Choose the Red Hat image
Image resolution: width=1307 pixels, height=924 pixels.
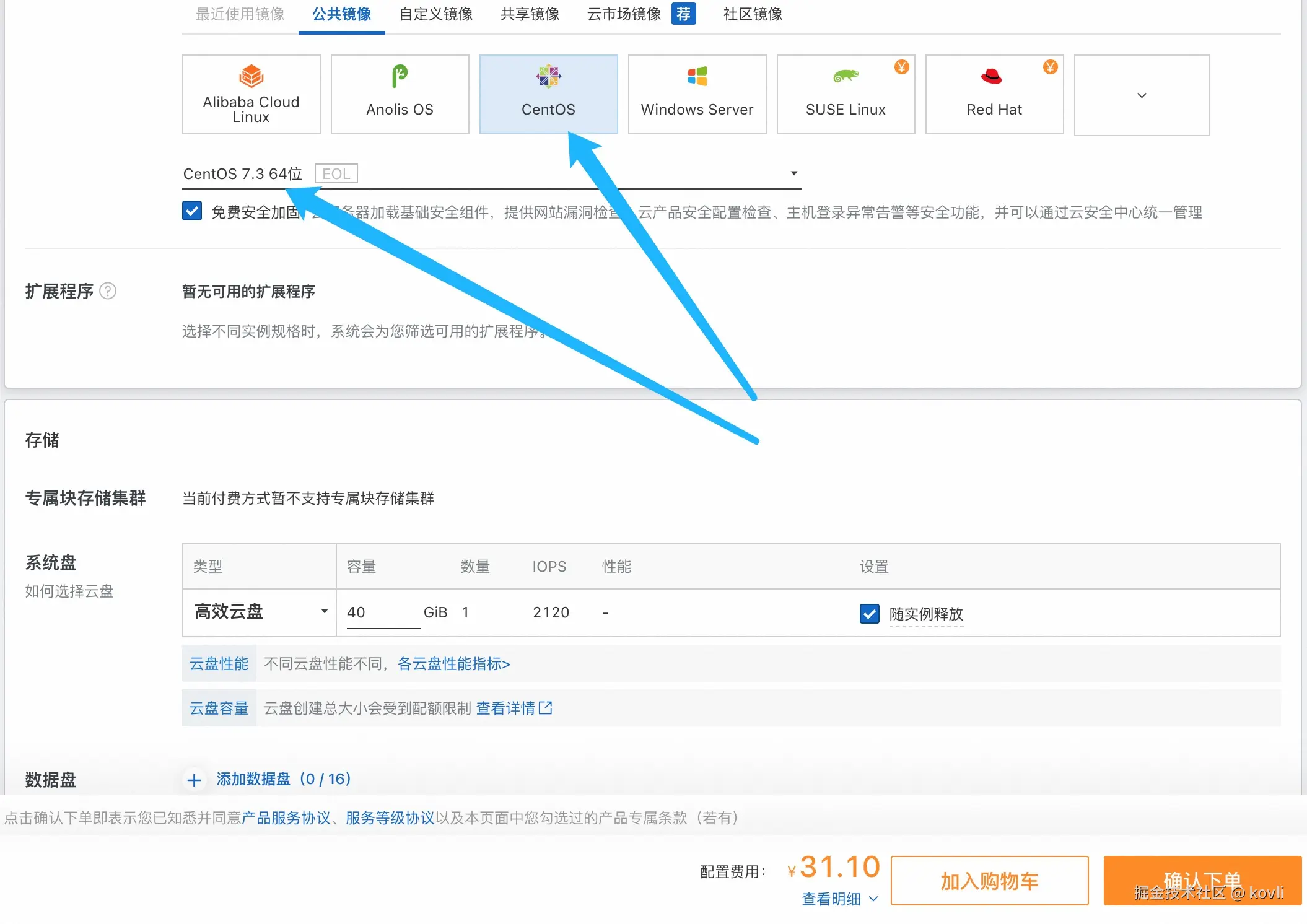point(994,93)
